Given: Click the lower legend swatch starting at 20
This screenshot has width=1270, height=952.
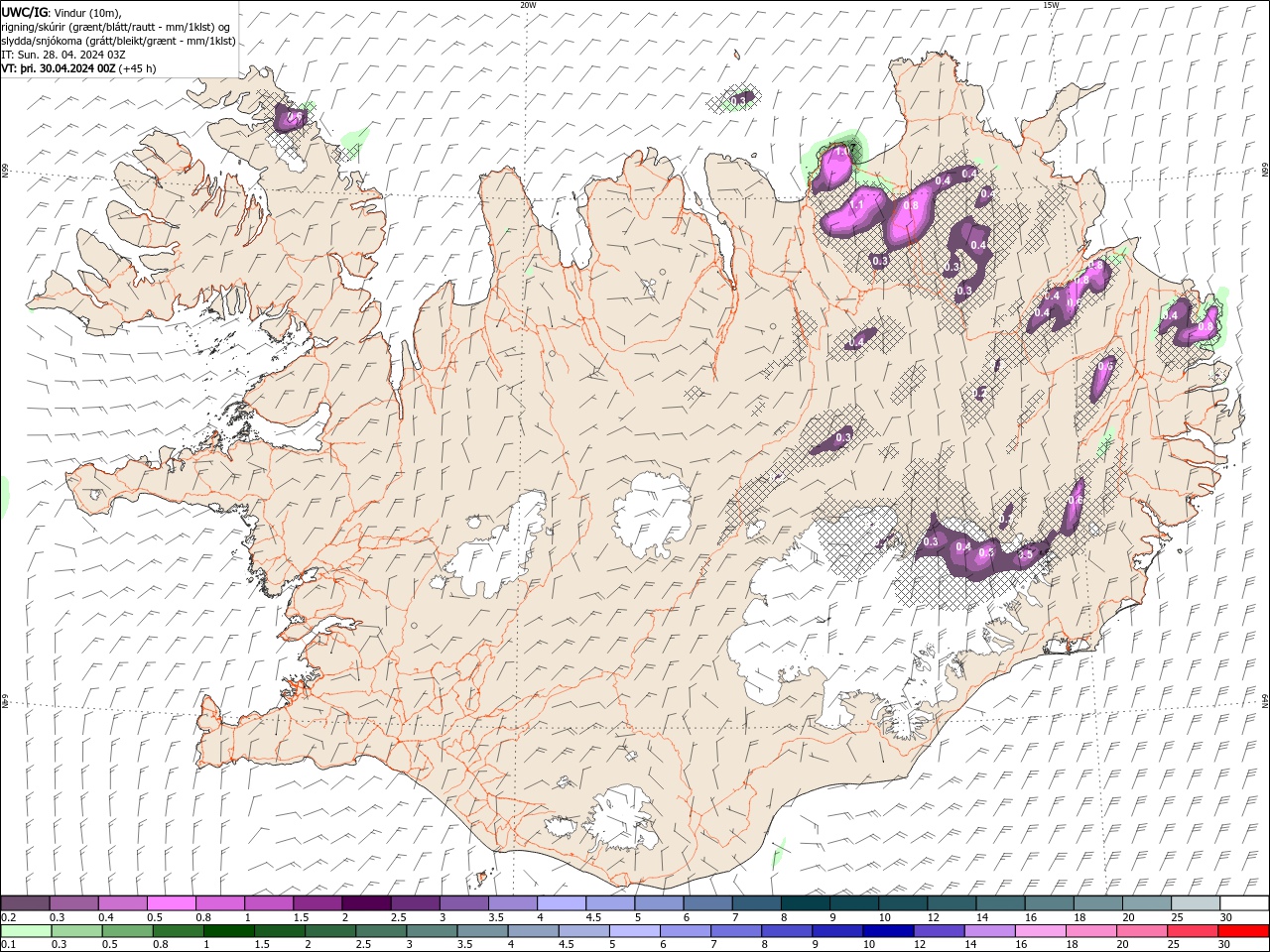Looking at the screenshot, I should tap(1142, 931).
